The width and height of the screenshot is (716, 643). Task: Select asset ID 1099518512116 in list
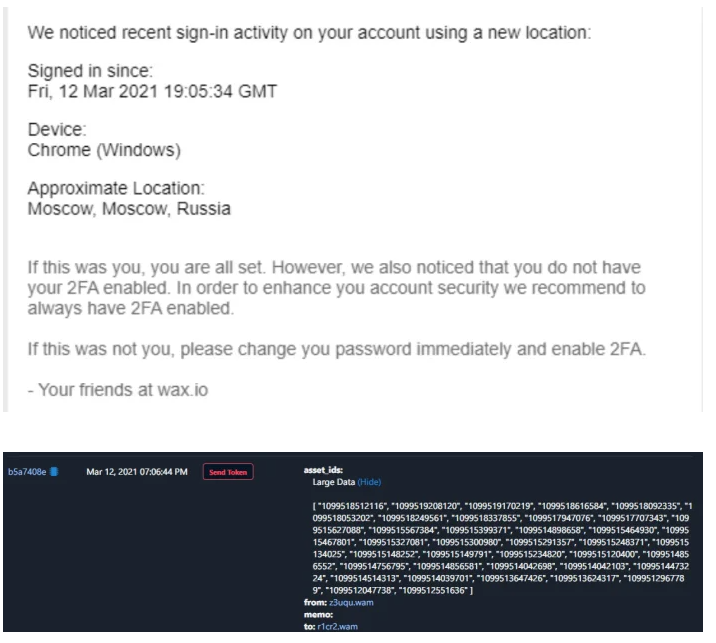(351, 506)
